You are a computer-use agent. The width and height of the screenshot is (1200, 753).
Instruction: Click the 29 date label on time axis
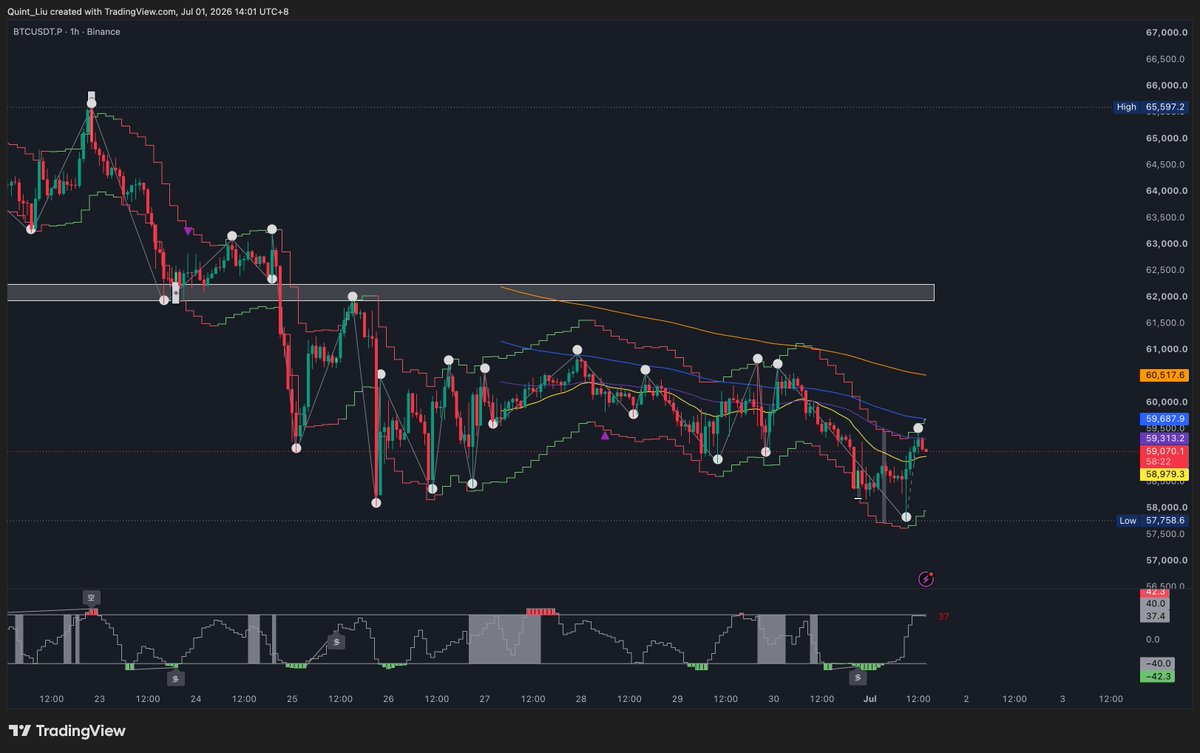677,699
